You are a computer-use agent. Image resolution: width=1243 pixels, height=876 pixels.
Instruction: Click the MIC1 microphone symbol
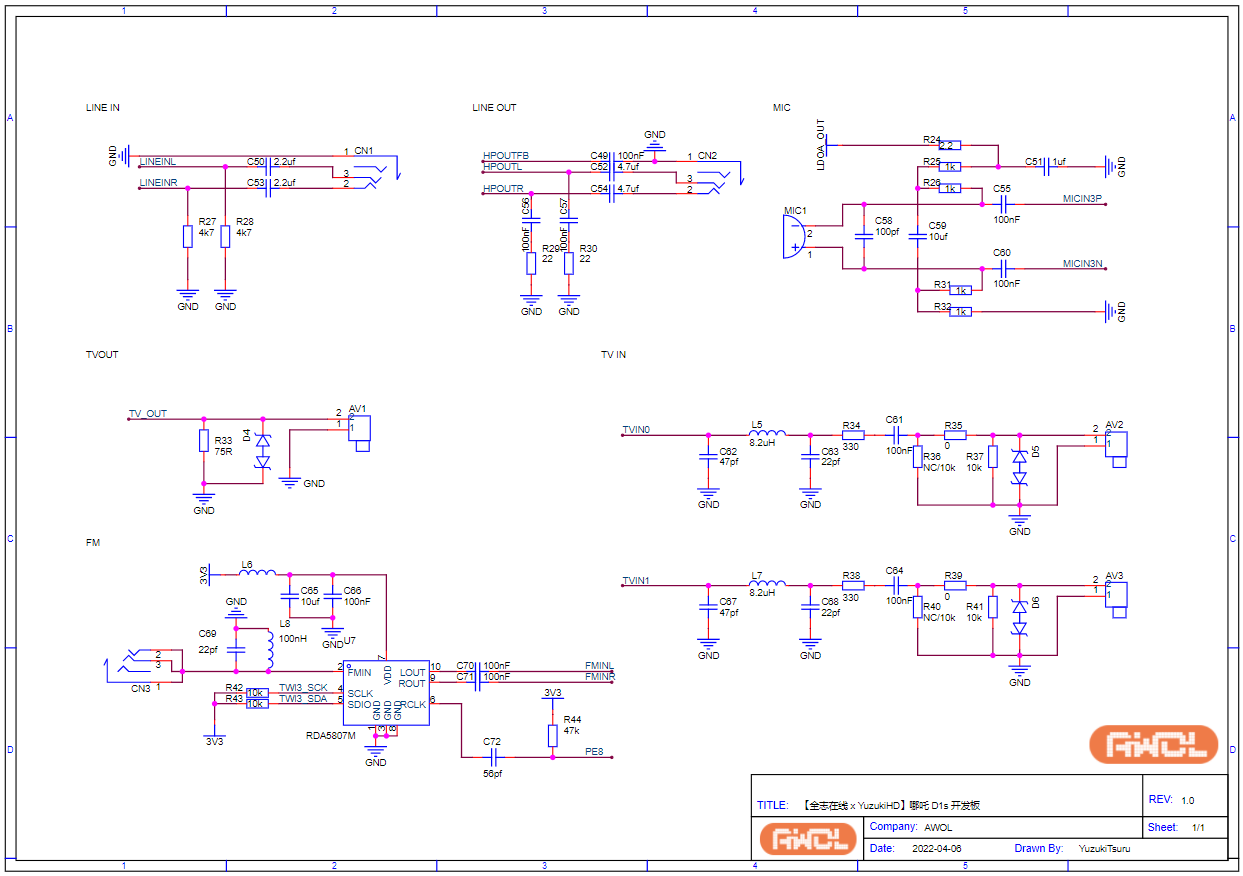794,236
